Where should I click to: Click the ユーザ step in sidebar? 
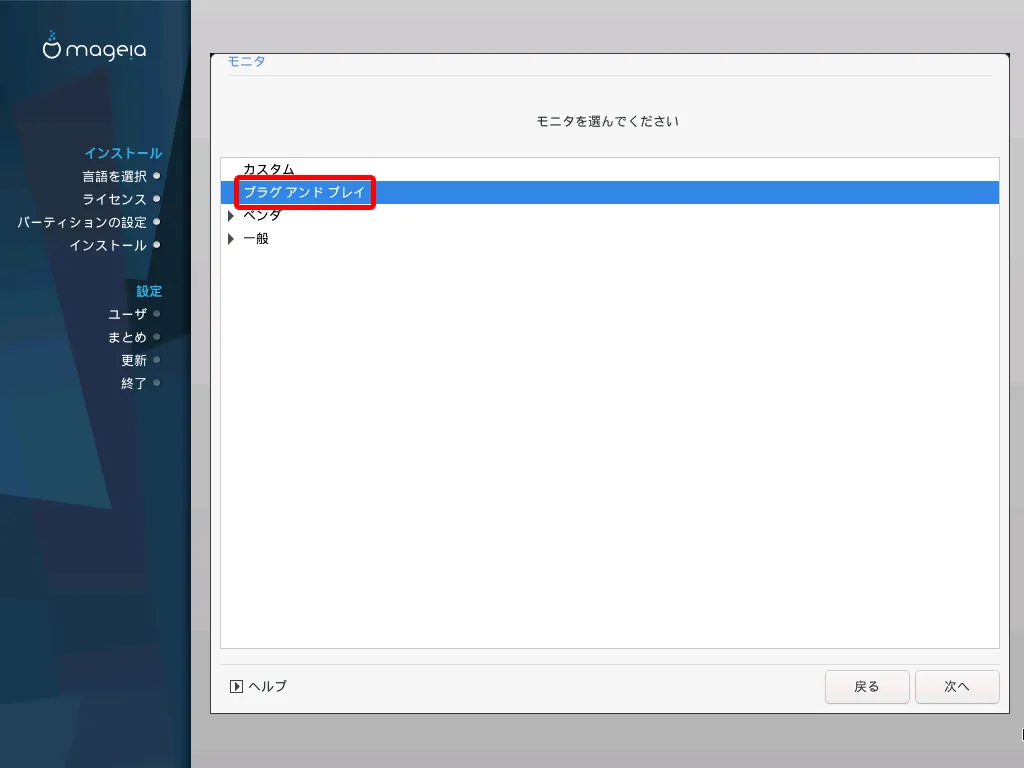[127, 314]
